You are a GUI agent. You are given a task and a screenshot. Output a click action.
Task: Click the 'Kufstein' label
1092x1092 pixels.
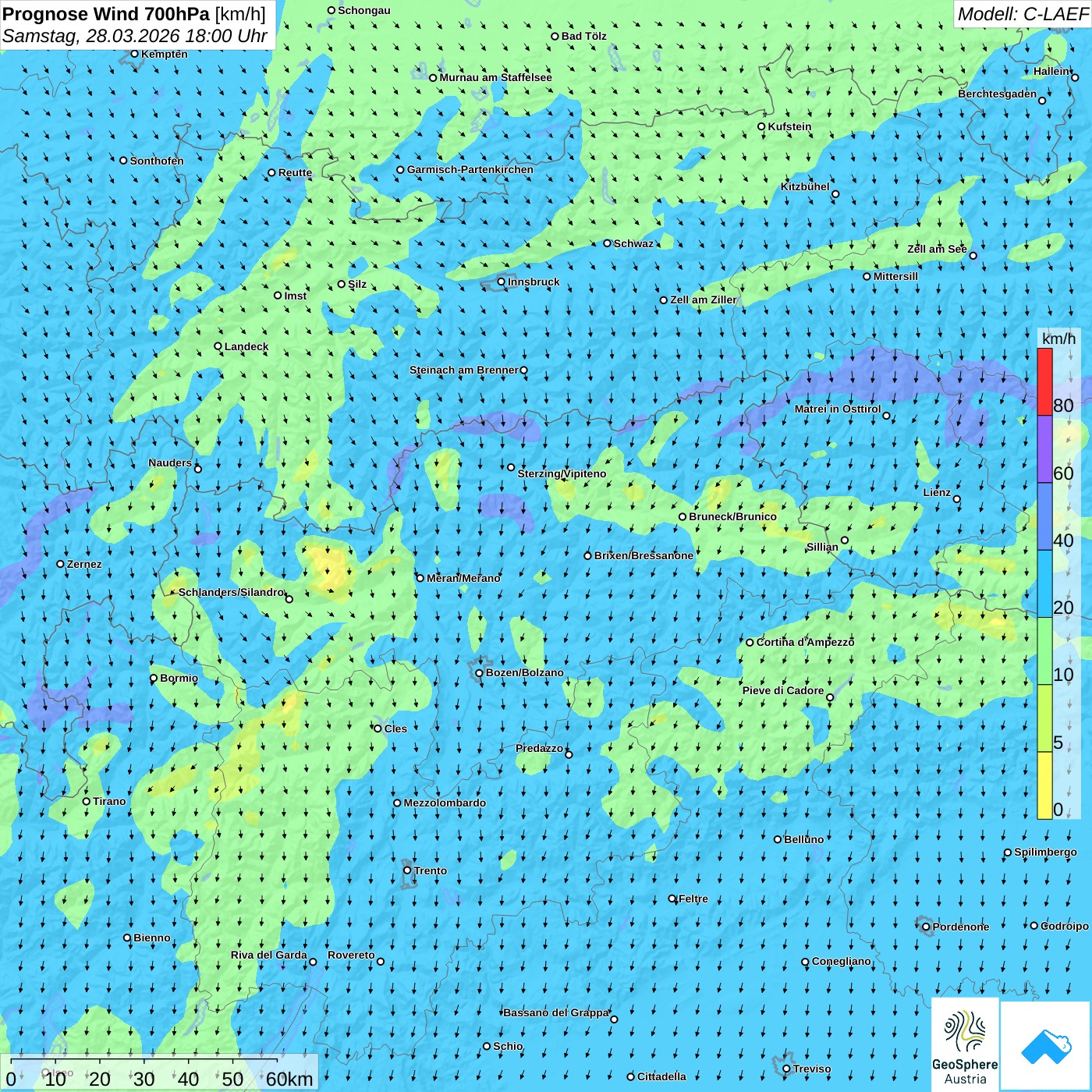point(789,126)
